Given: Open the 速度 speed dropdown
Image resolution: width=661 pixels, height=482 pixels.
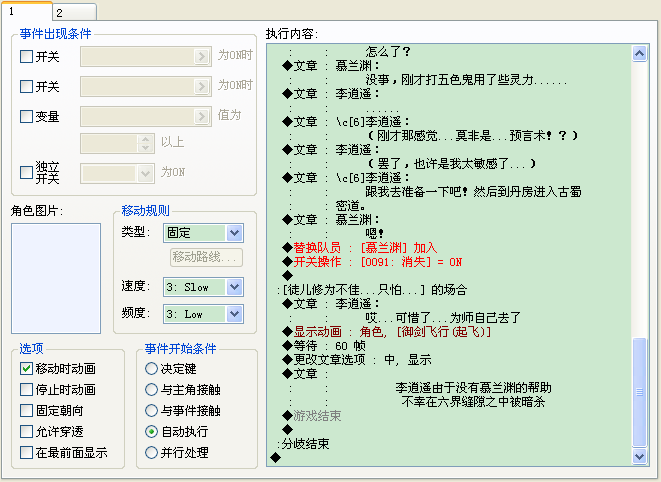Looking at the screenshot, I should click(x=234, y=287).
